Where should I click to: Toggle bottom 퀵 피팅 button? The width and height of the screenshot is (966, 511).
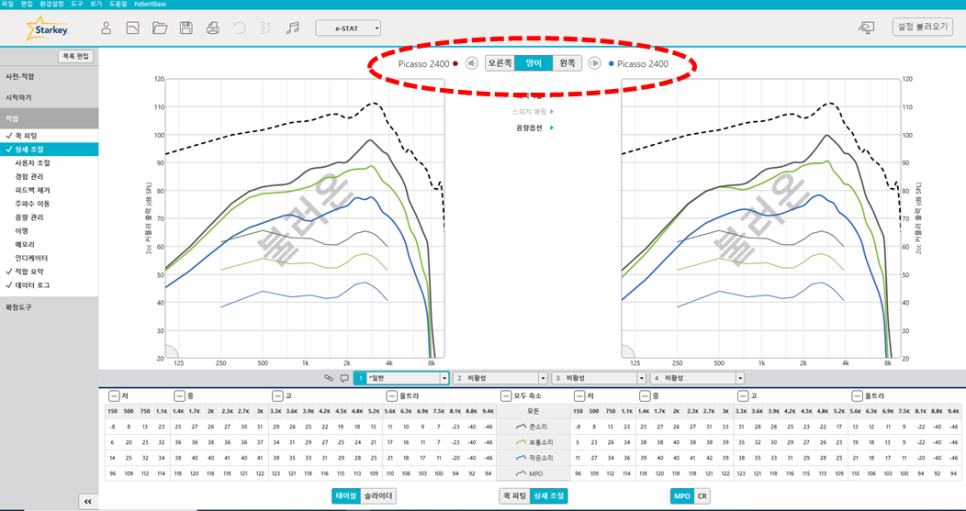click(514, 496)
